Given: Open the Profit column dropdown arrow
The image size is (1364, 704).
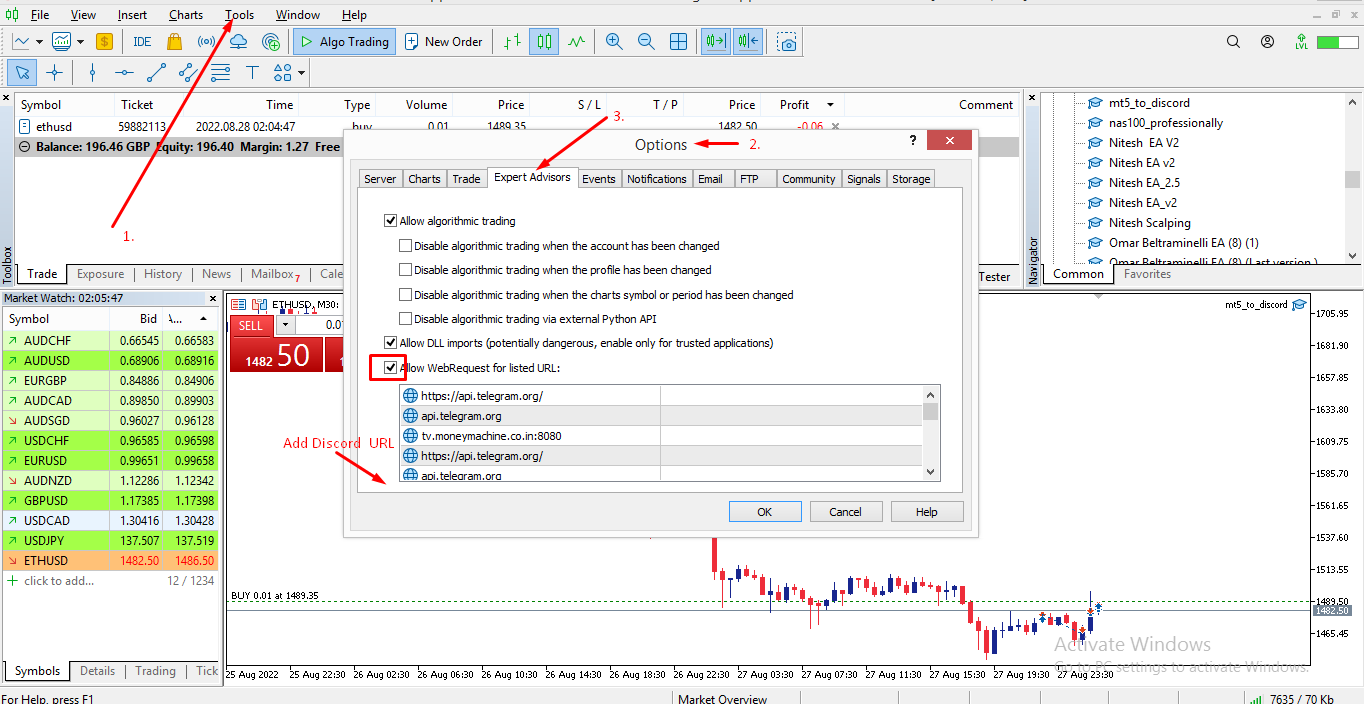Looking at the screenshot, I should pos(830,105).
